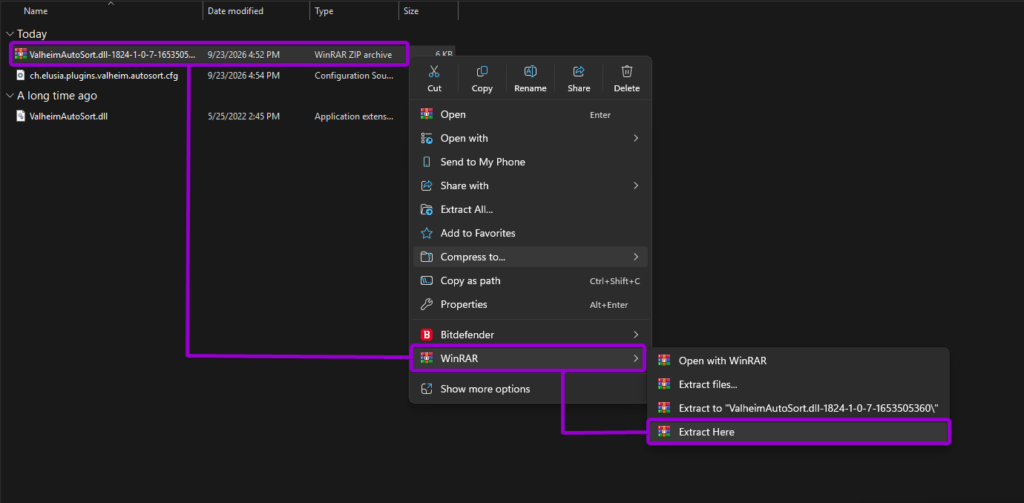1024x503 pixels.
Task: Choose Extract Here in WinRAR submenu
Action: click(x=798, y=432)
